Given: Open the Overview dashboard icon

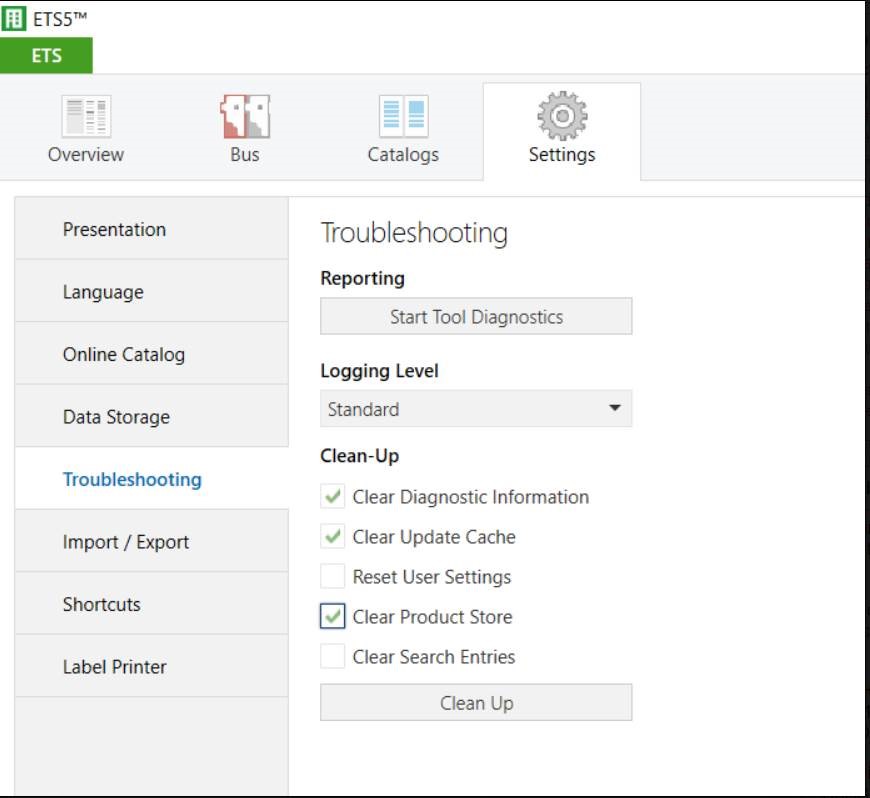Looking at the screenshot, I should point(86,117).
